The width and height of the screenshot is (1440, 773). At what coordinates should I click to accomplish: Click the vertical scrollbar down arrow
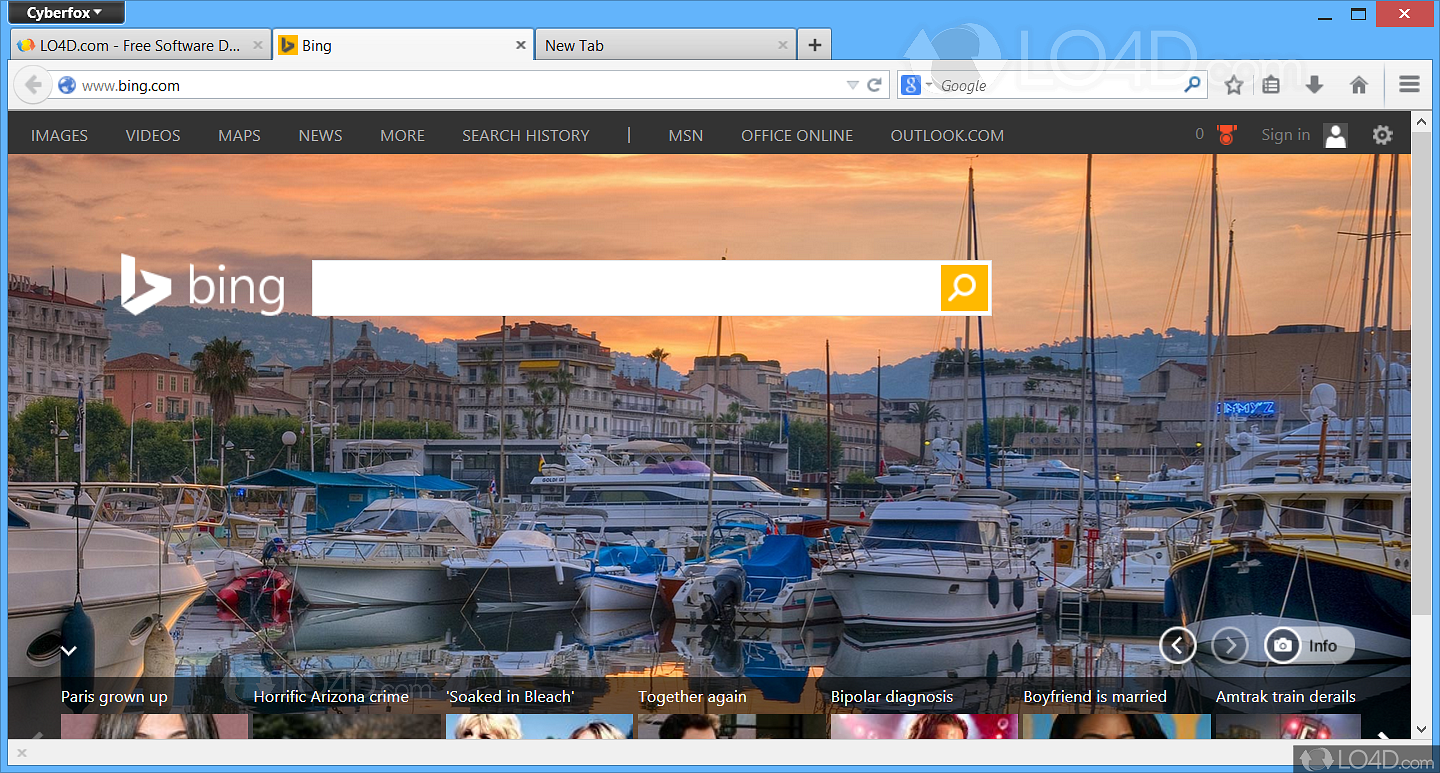click(1421, 731)
